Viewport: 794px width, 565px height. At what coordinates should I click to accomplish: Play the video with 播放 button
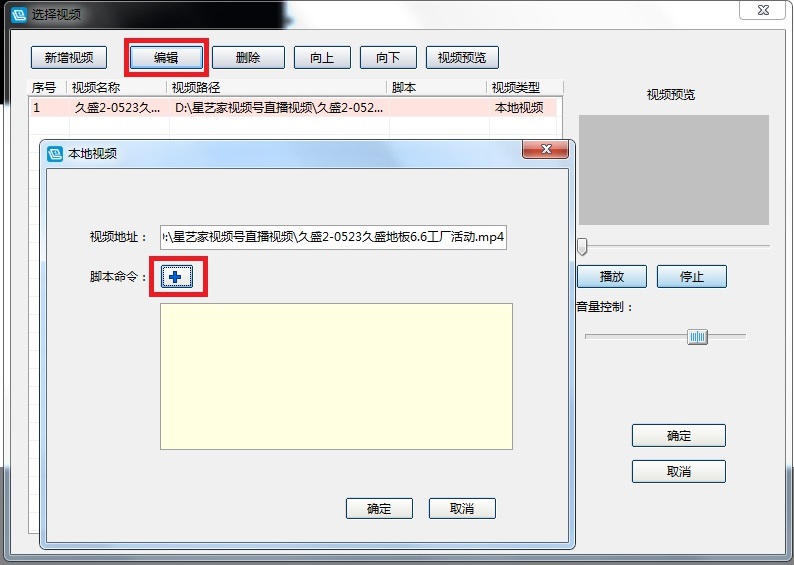pyautogui.click(x=612, y=277)
